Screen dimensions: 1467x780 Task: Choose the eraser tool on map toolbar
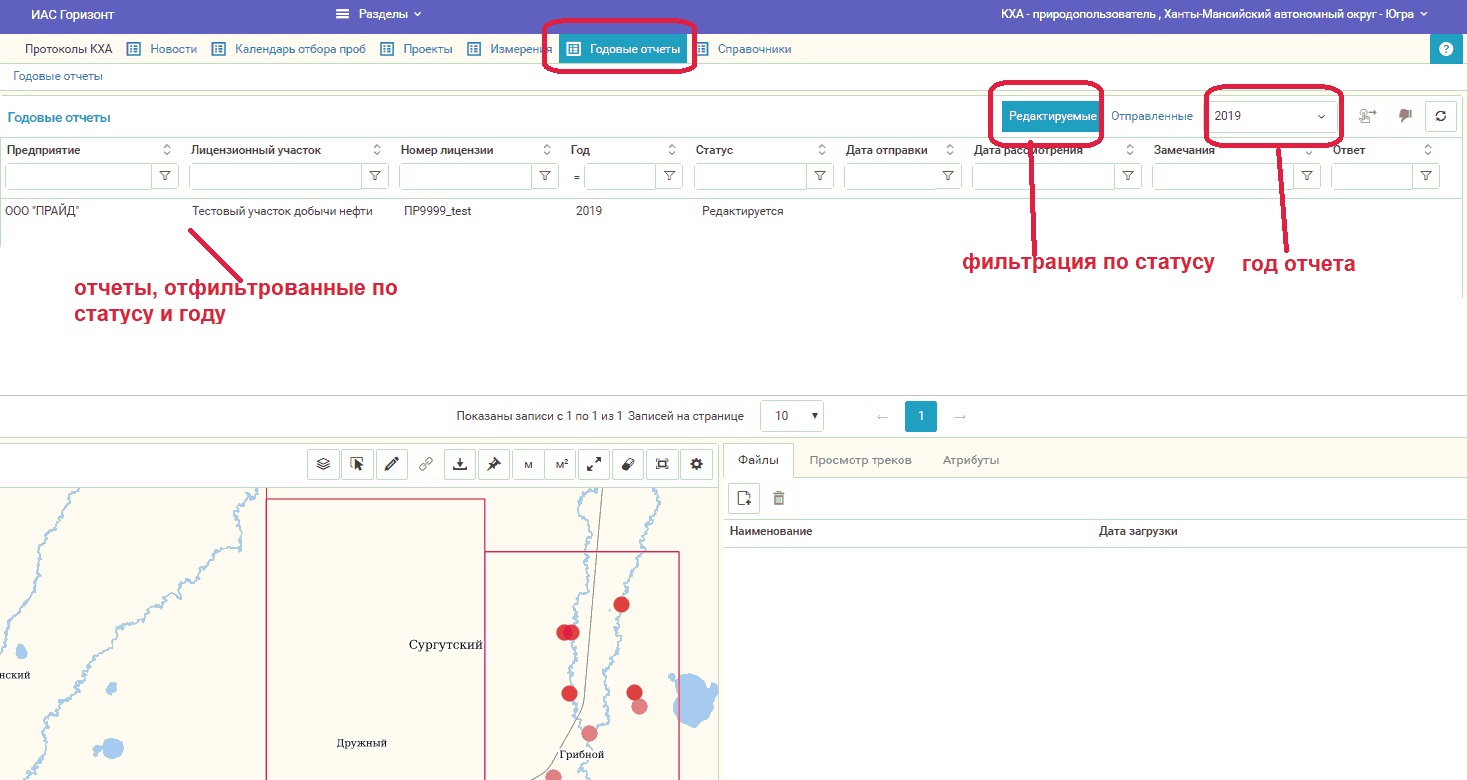click(x=628, y=464)
